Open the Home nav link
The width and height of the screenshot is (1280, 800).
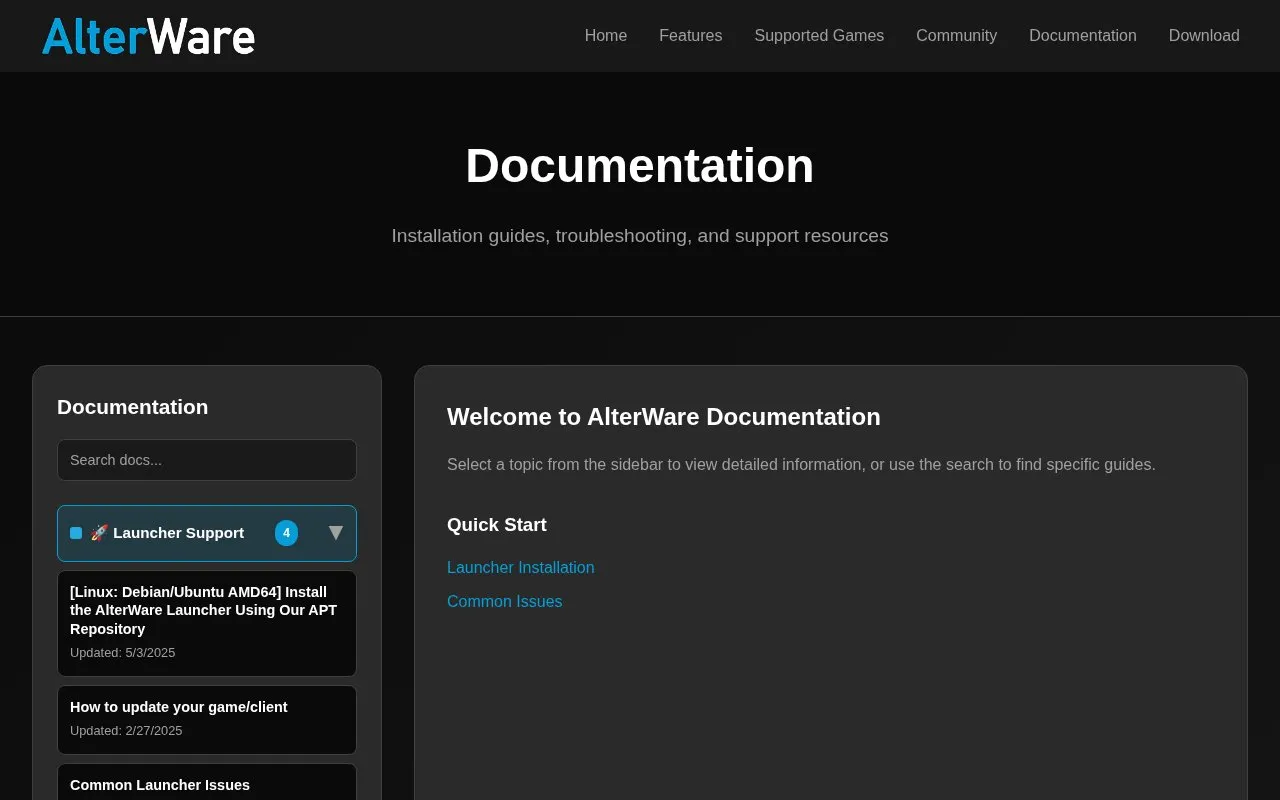click(x=606, y=36)
